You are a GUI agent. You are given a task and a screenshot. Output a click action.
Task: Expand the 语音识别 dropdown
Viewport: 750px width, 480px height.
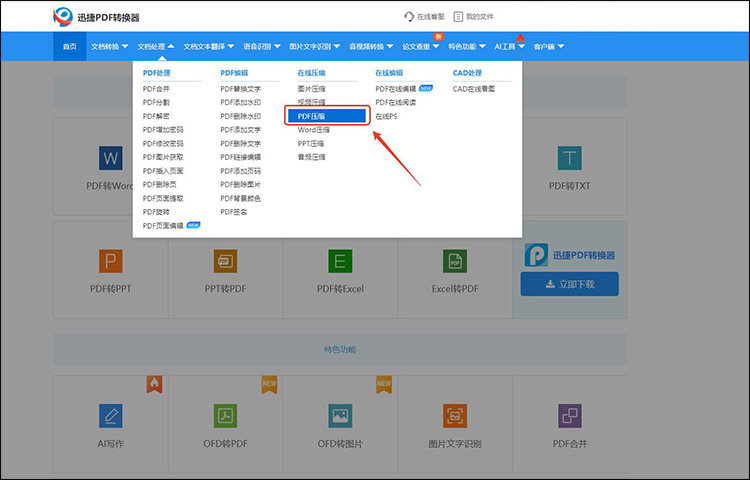pyautogui.click(x=262, y=46)
